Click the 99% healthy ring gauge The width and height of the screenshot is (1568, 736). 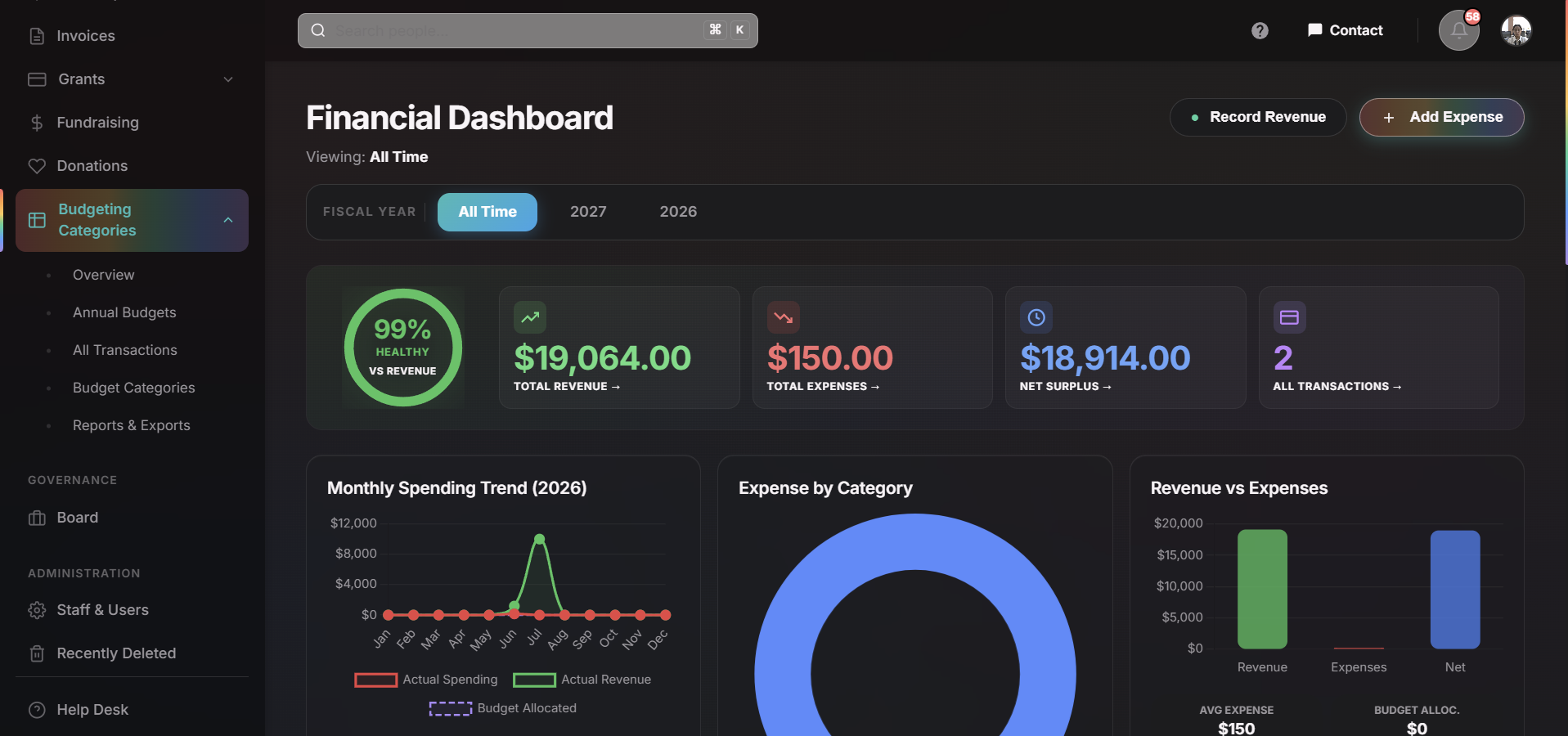pyautogui.click(x=402, y=348)
